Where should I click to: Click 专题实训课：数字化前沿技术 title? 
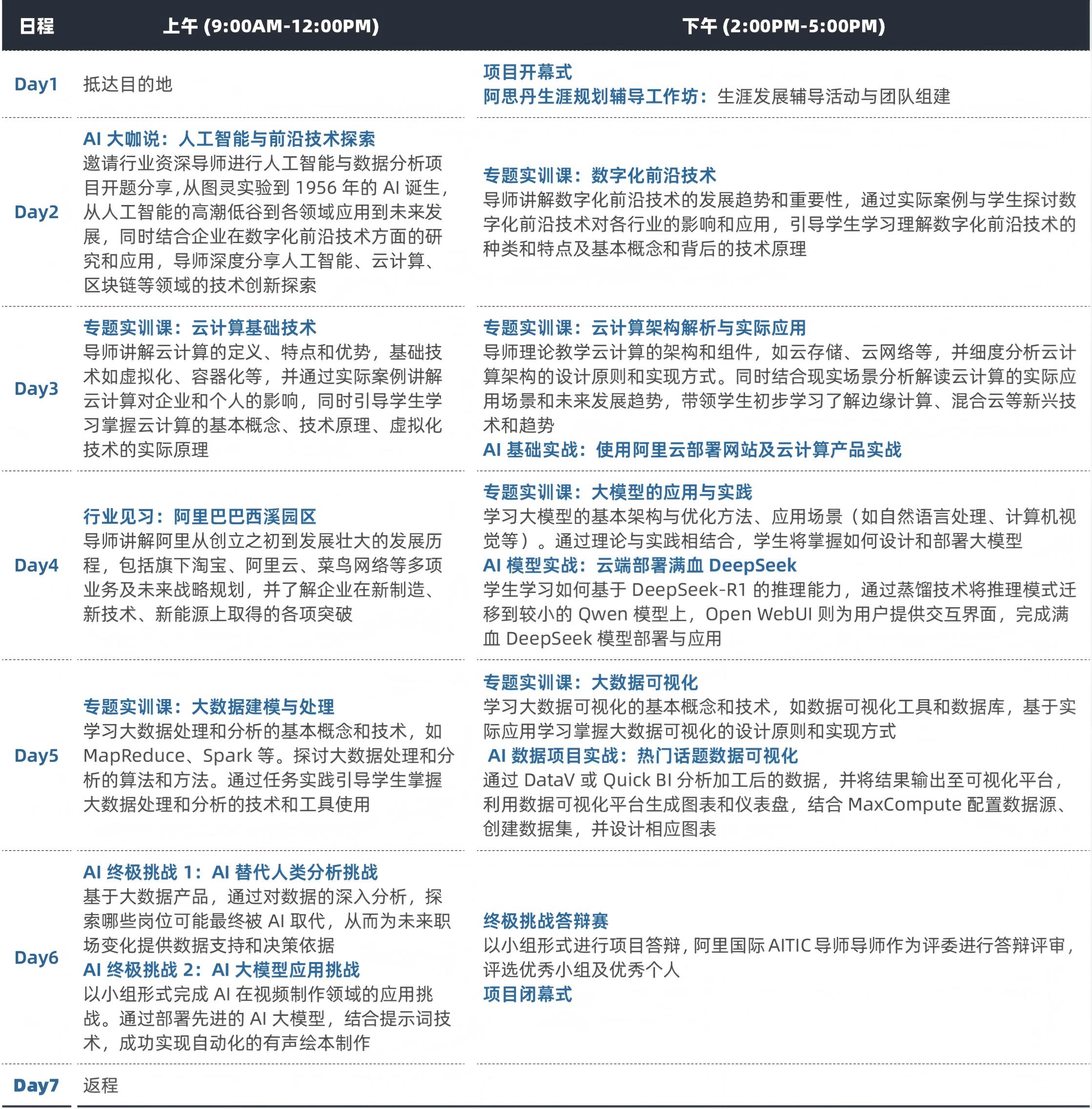coord(599,175)
